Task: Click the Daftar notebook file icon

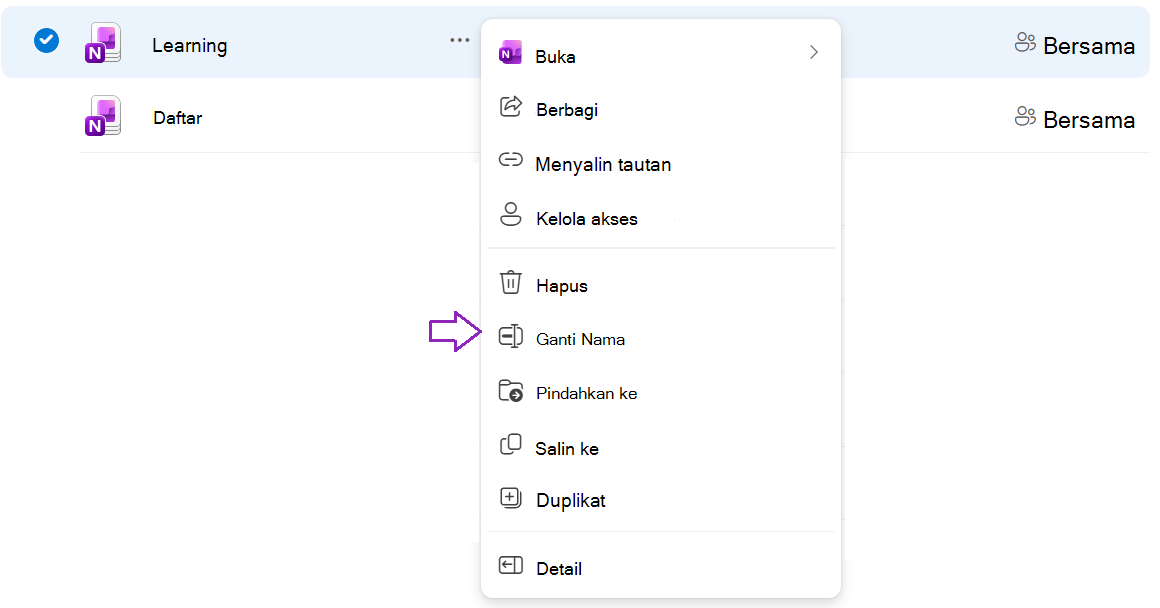Action: pos(103,116)
